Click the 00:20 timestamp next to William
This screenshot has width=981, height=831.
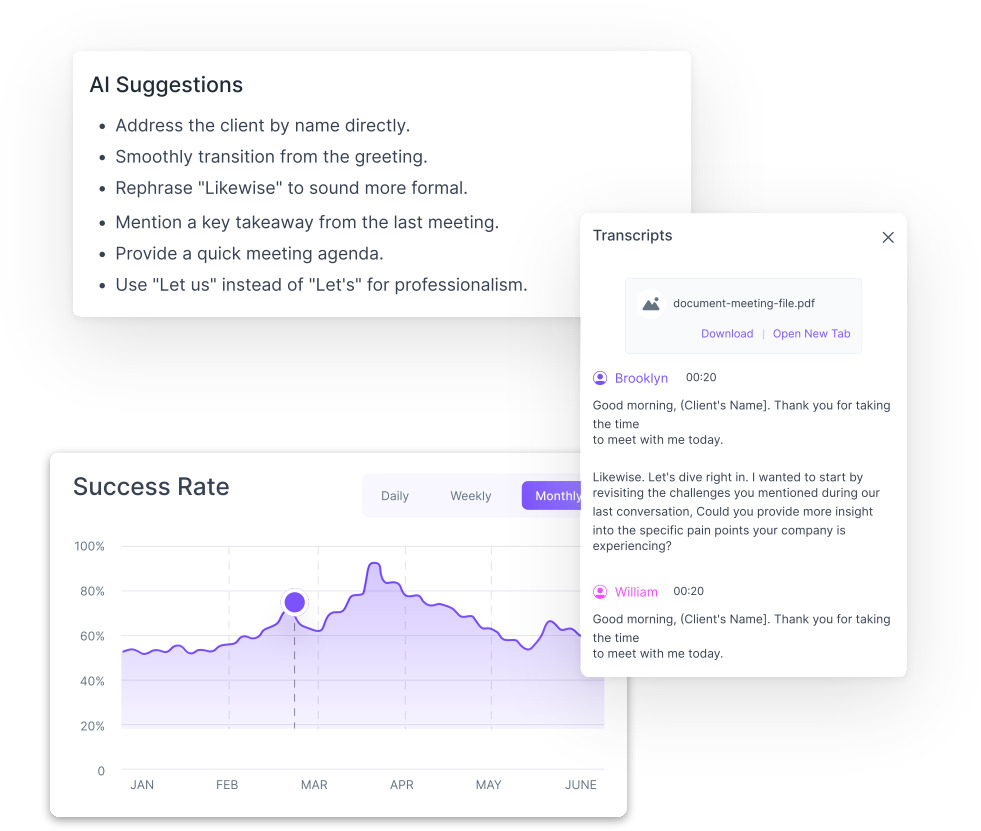(x=689, y=592)
